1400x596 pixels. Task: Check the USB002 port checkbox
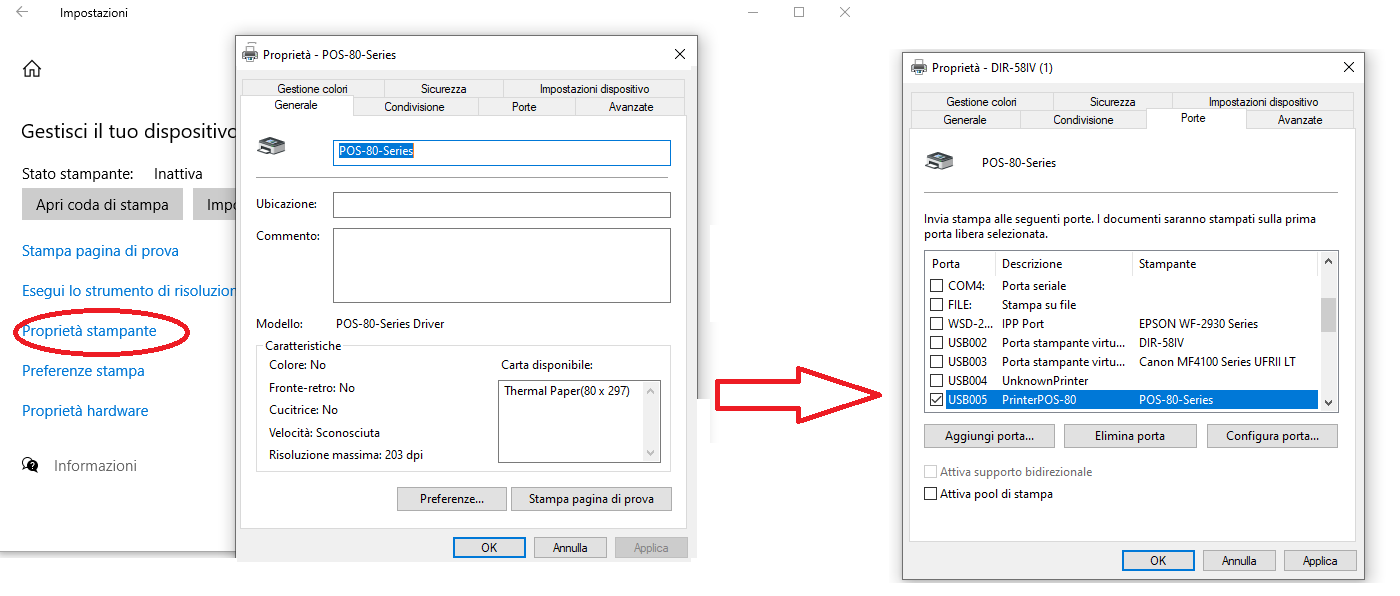(x=936, y=343)
